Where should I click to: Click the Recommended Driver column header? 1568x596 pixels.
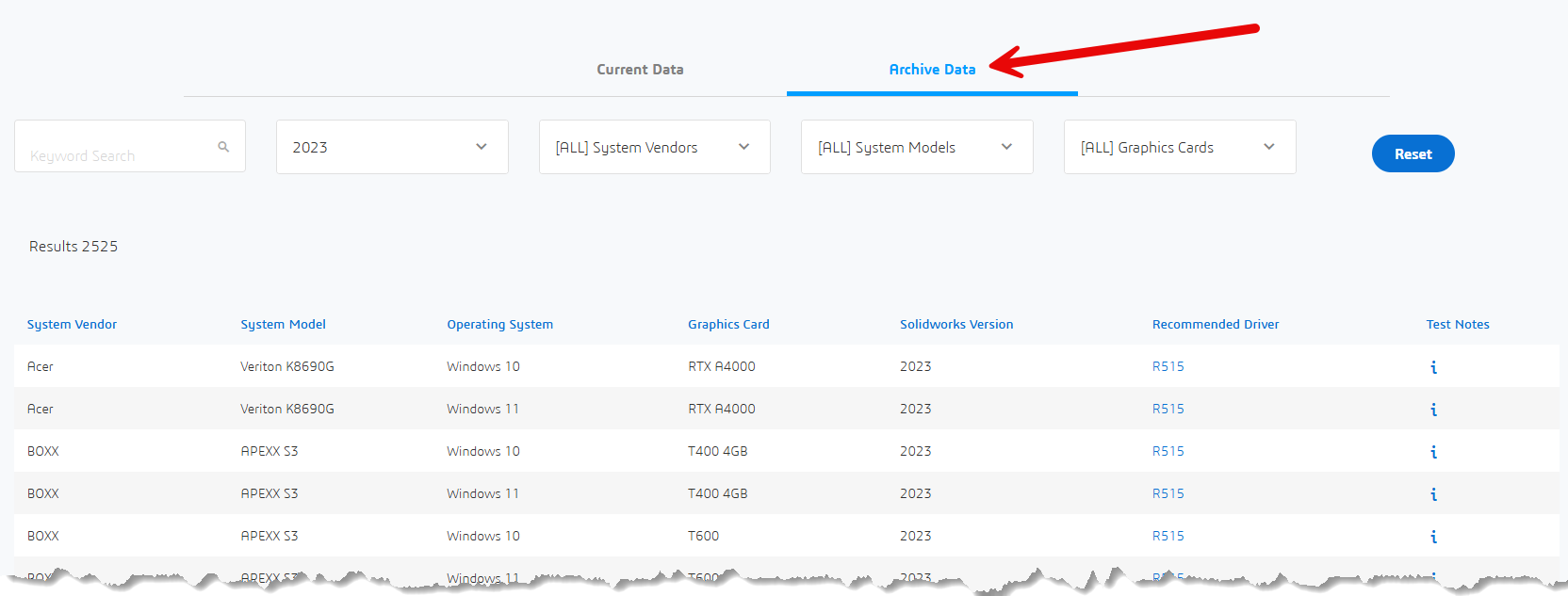click(x=1215, y=324)
